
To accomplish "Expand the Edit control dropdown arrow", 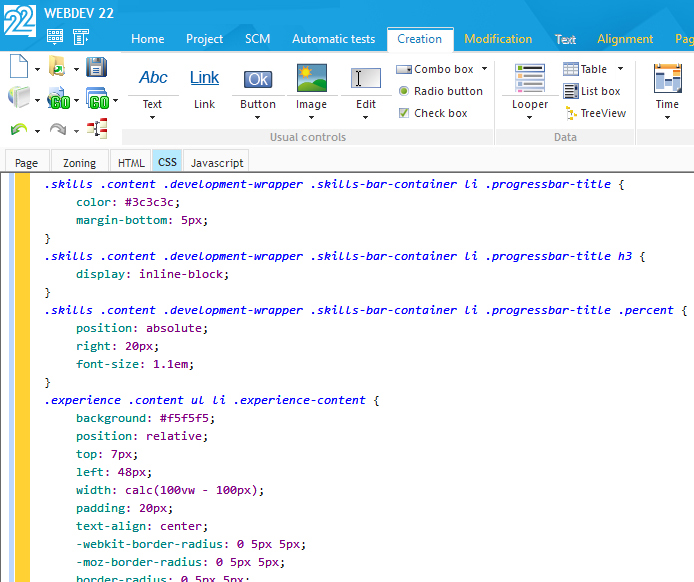I will (x=366, y=118).
